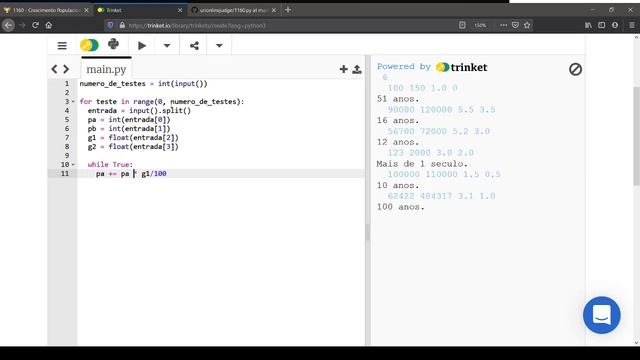Click output line 'Mais de 1 seculo.'
This screenshot has width=640, height=360.
pos(422,164)
